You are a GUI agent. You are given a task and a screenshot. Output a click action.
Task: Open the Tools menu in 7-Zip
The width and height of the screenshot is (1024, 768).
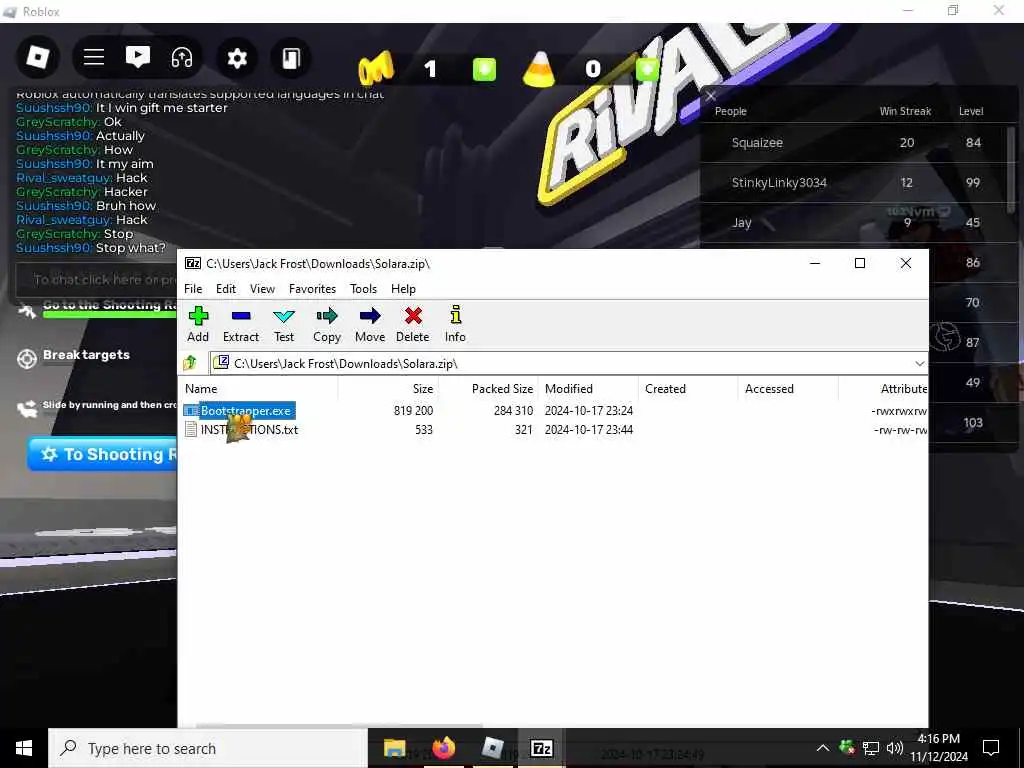pyautogui.click(x=363, y=289)
